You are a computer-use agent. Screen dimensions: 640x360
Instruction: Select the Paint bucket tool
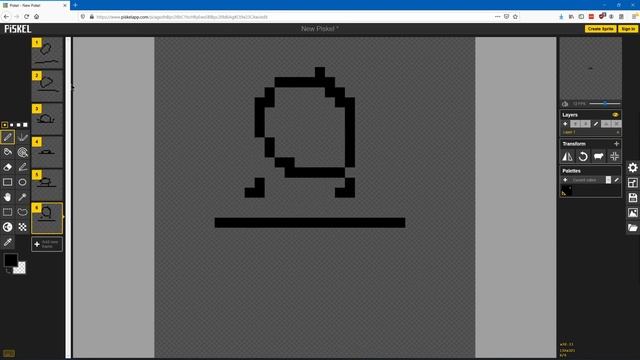click(7, 152)
